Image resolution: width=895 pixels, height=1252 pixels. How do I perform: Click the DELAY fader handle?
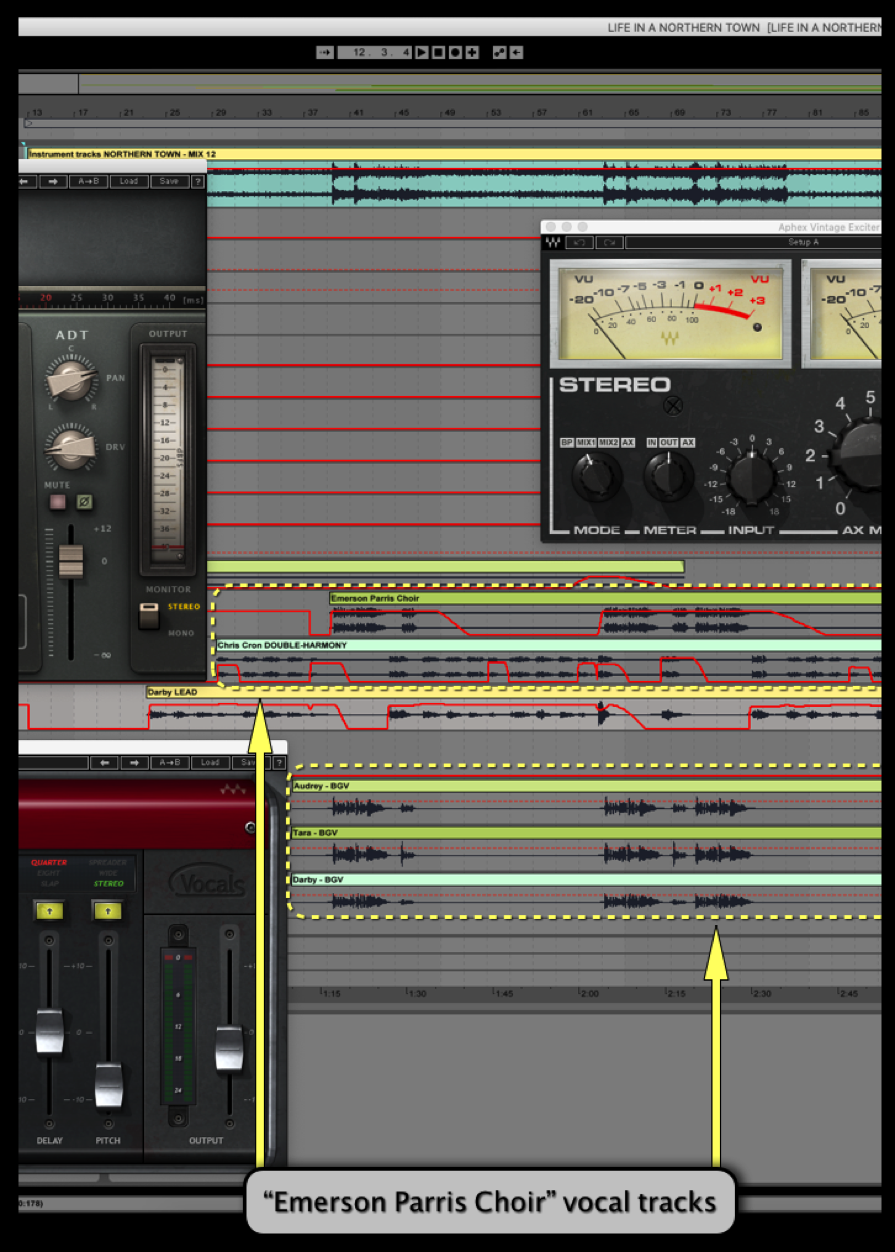tap(49, 1030)
